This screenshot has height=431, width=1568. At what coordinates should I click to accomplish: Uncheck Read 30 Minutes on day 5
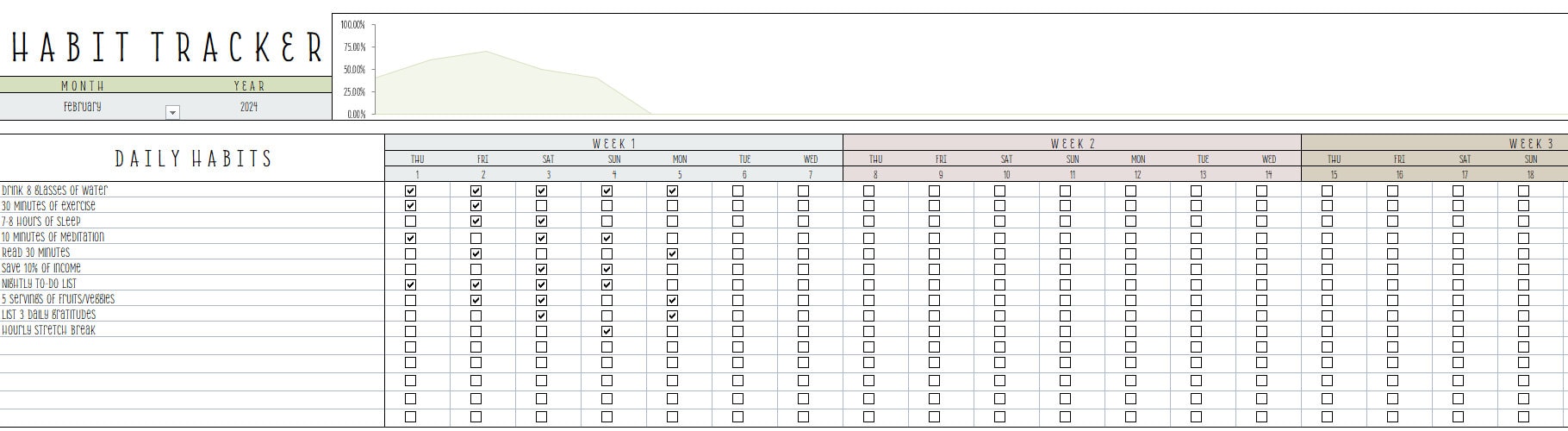pyautogui.click(x=672, y=253)
